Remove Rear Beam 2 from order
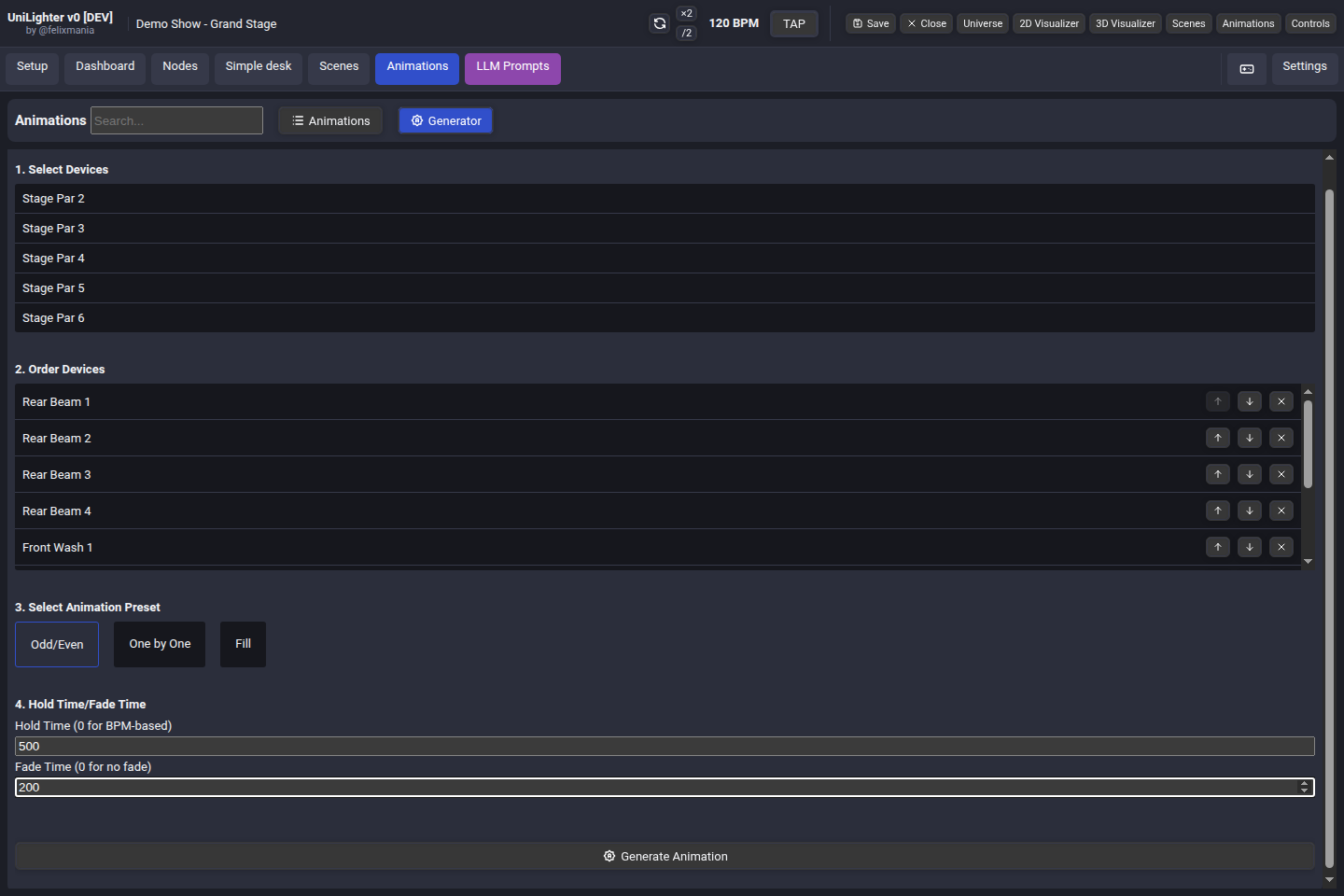 tap(1281, 438)
